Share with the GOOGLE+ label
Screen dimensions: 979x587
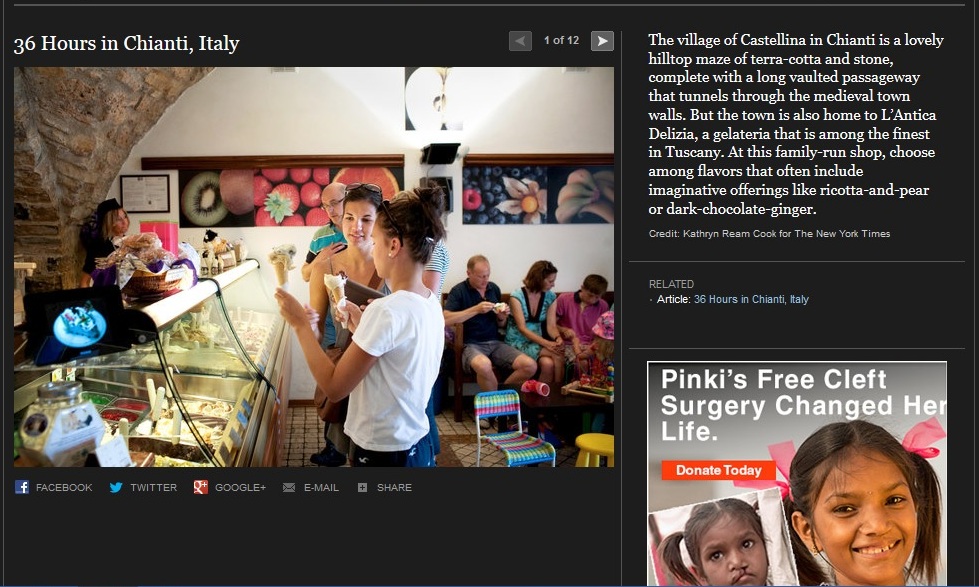240,487
